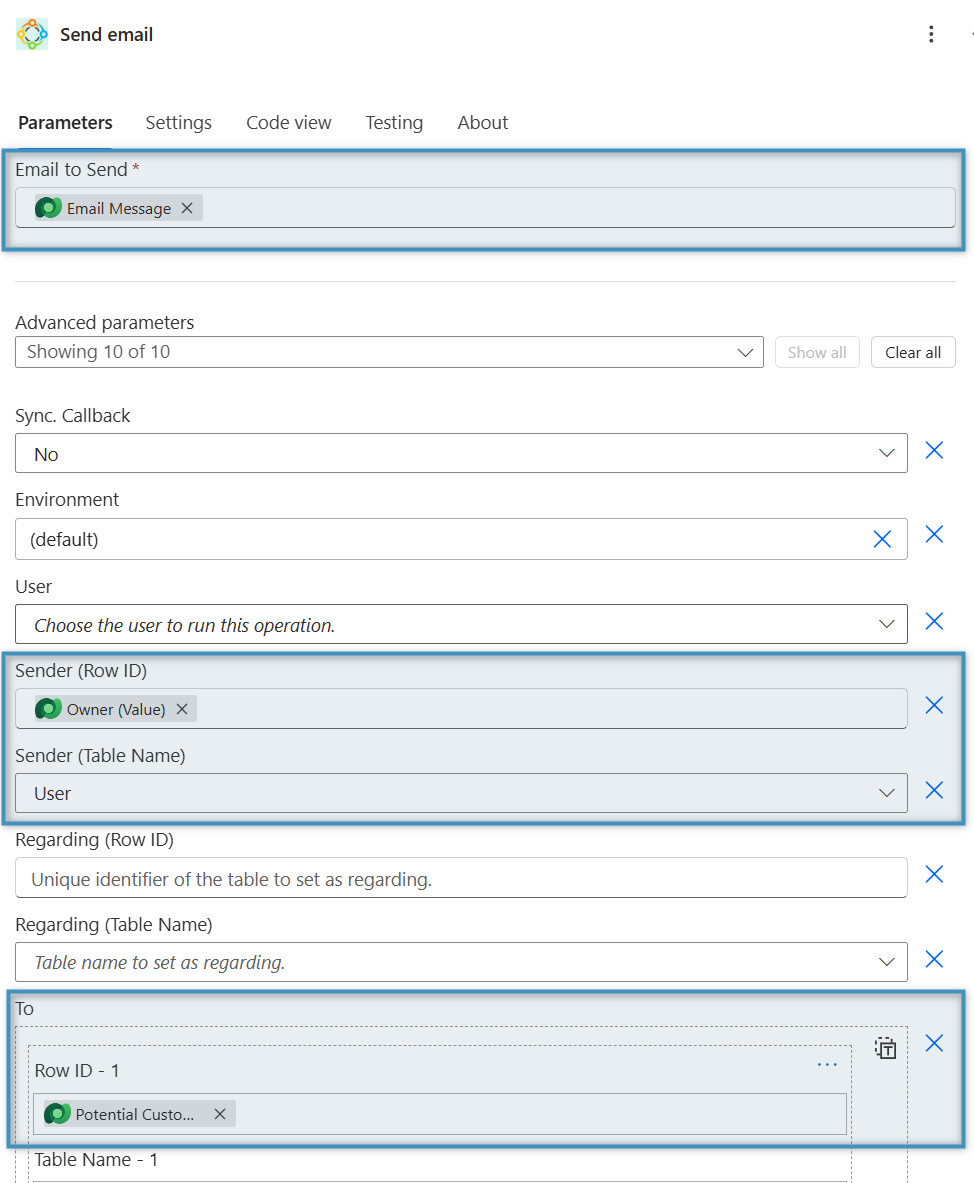974x1183 pixels.
Task: Open the Row ID - 1 ellipsis menu
Action: 827,1065
